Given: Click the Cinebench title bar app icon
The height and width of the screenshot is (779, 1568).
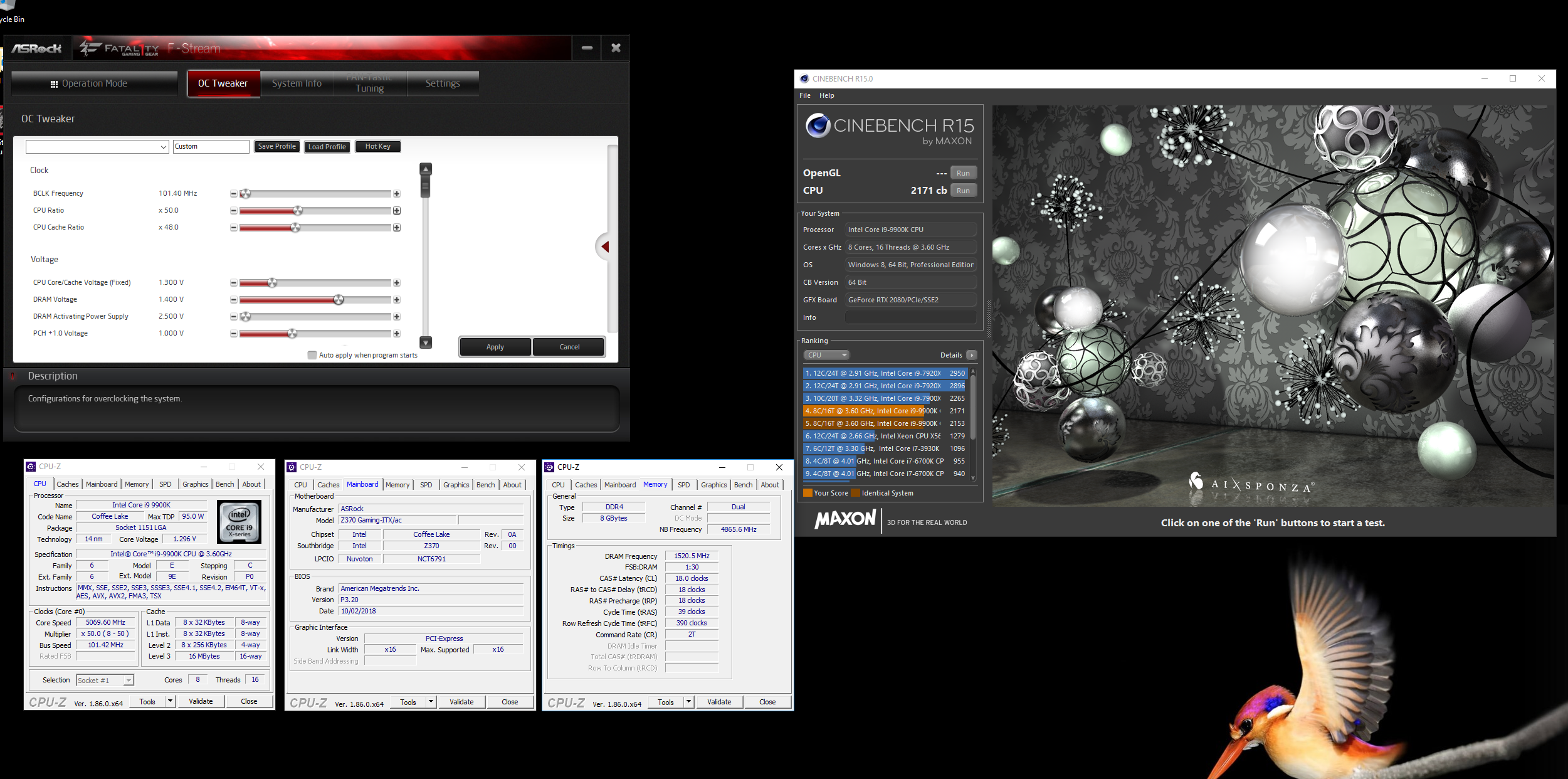Looking at the screenshot, I should 804,78.
